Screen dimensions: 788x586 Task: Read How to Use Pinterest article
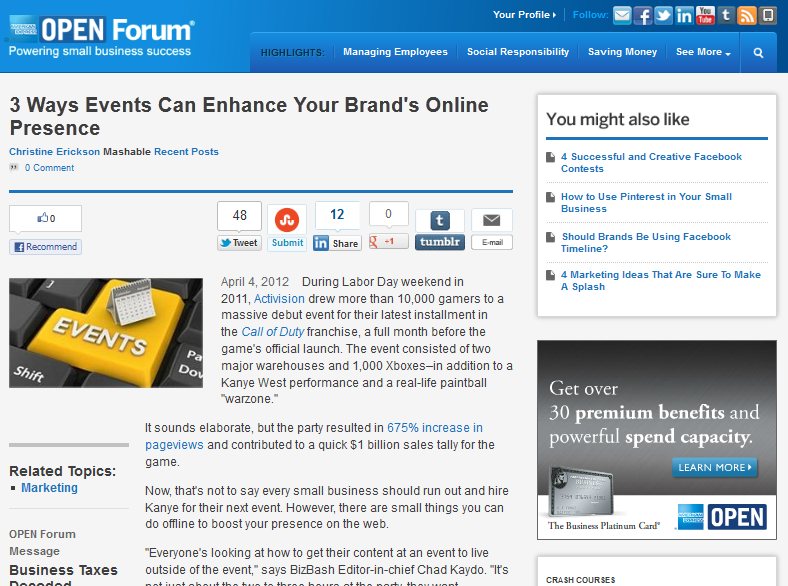coord(646,203)
